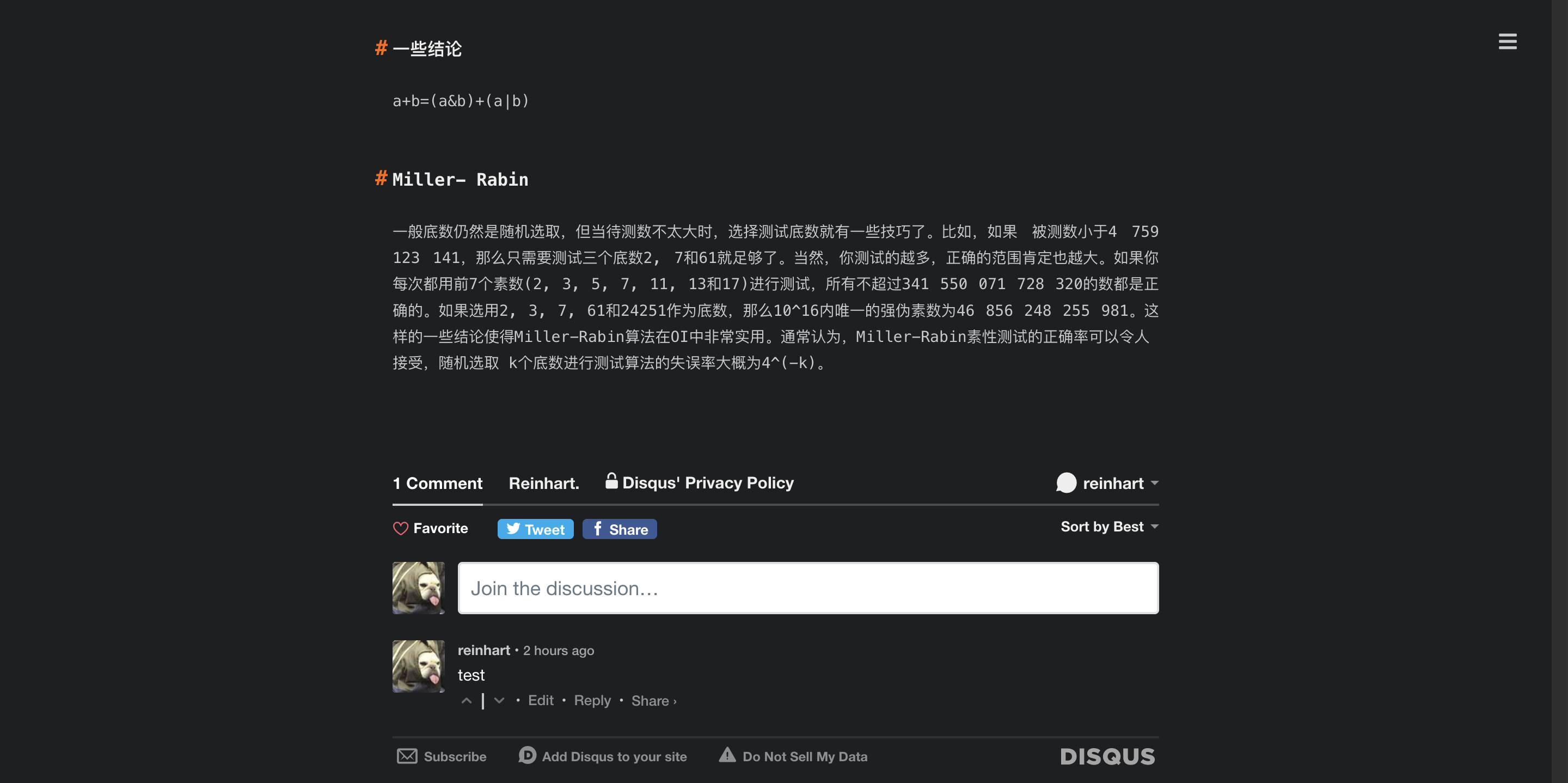Click the lock icon on Disqus' Privacy Policy
The image size is (1568, 783).
[x=611, y=481]
